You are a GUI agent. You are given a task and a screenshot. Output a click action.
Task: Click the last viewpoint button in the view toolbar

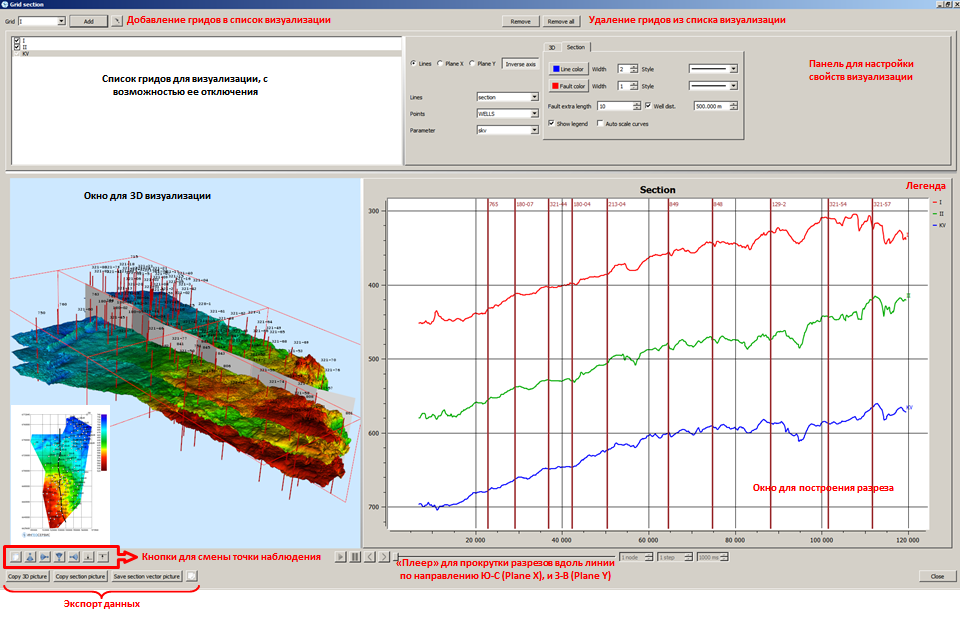(x=103, y=557)
